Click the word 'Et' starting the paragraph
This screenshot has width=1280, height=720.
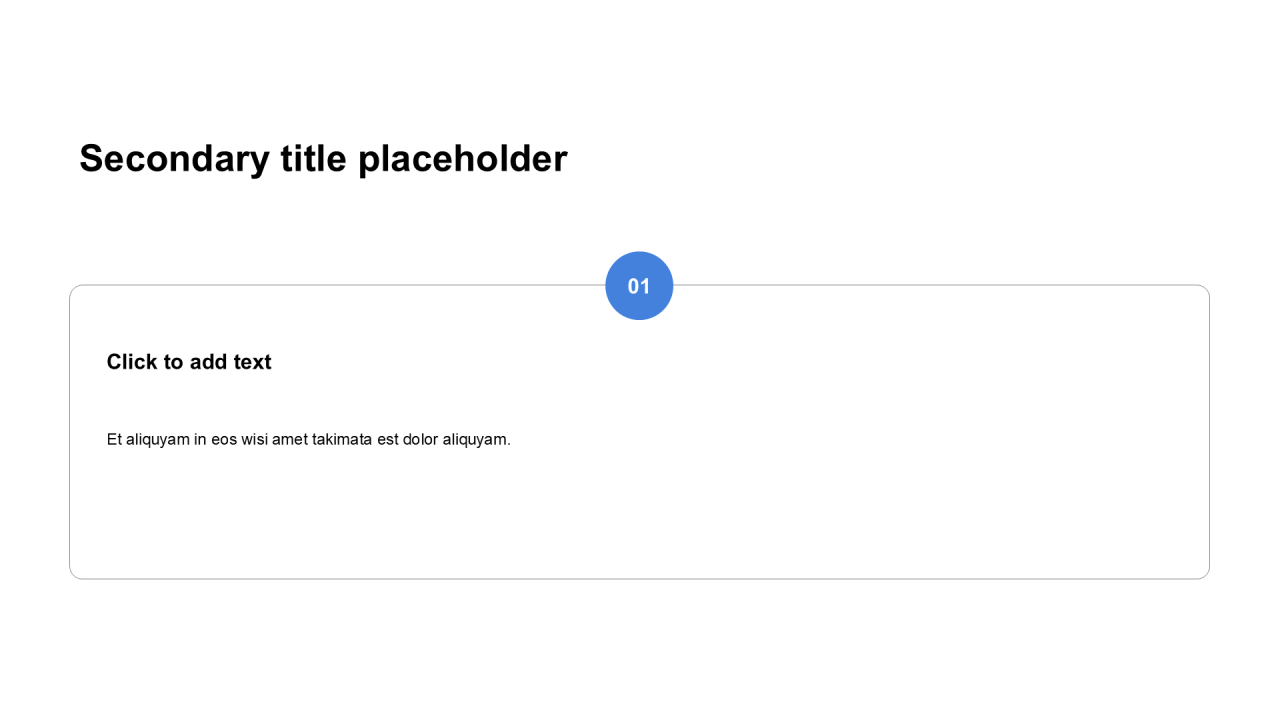coord(114,439)
